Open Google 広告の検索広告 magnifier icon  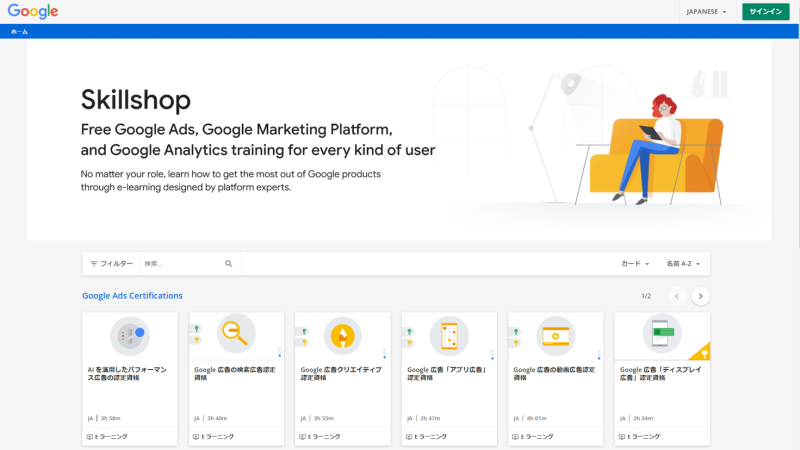236,334
